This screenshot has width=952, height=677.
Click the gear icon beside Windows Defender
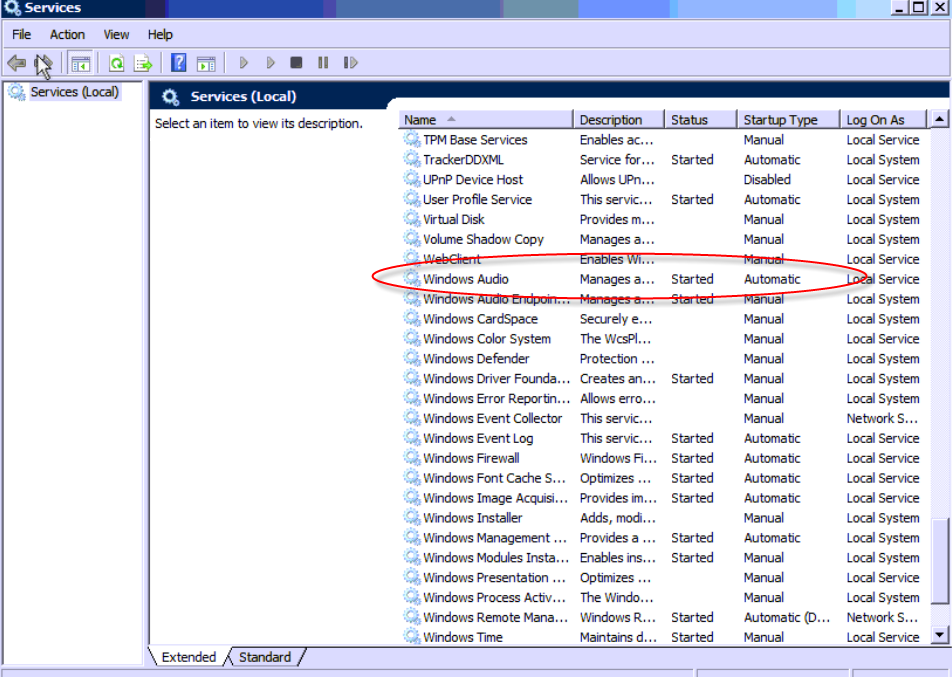coord(412,358)
